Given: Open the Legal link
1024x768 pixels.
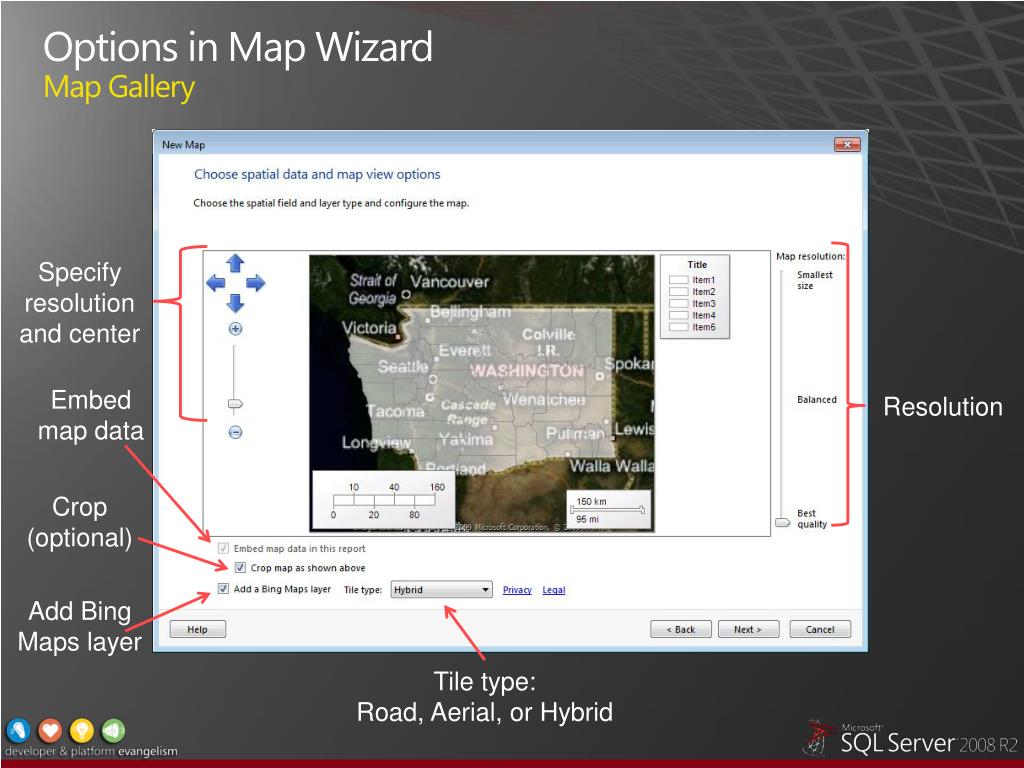Looking at the screenshot, I should click(554, 590).
